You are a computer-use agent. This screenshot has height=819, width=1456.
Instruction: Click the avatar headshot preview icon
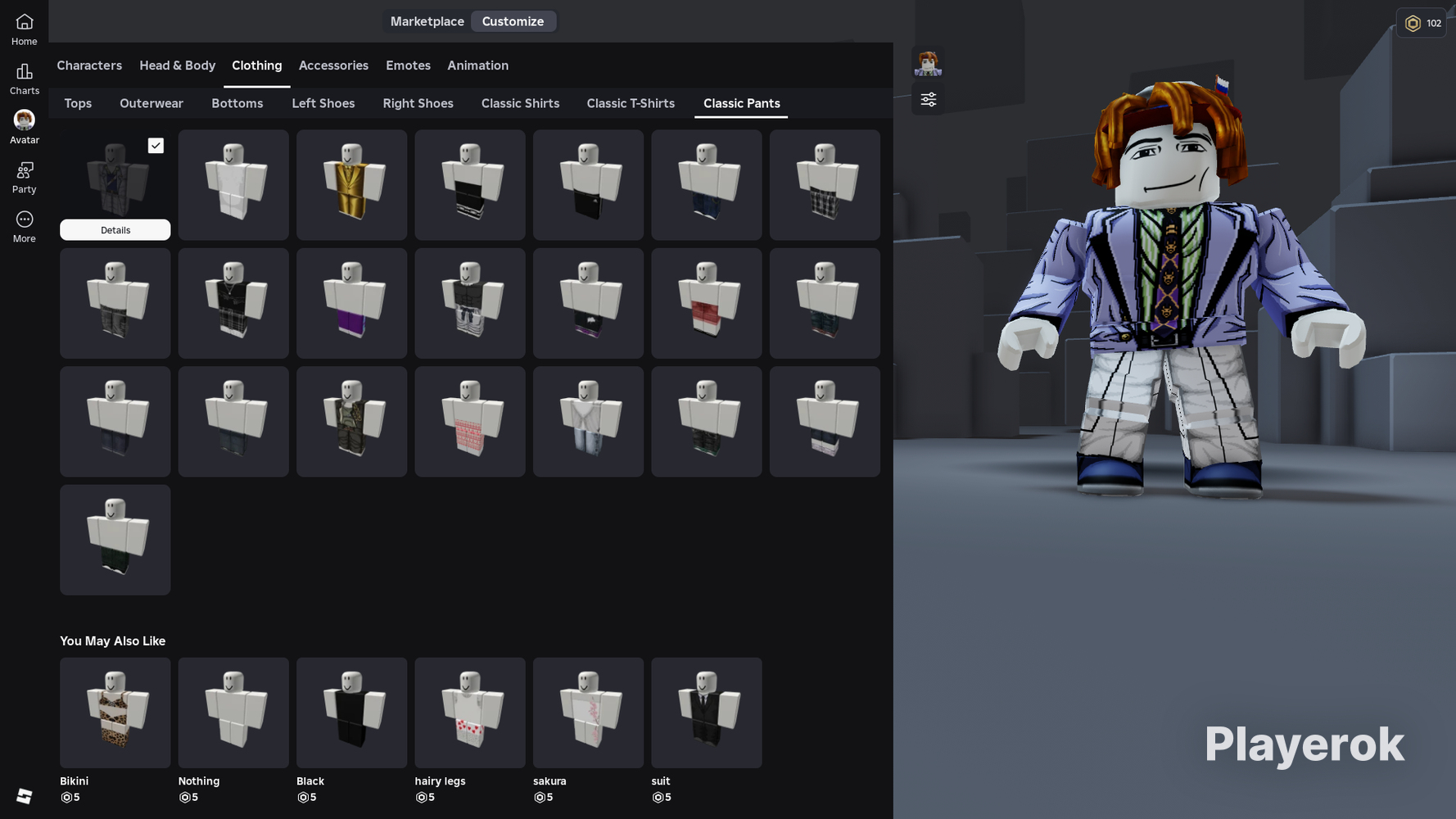pyautogui.click(x=928, y=62)
